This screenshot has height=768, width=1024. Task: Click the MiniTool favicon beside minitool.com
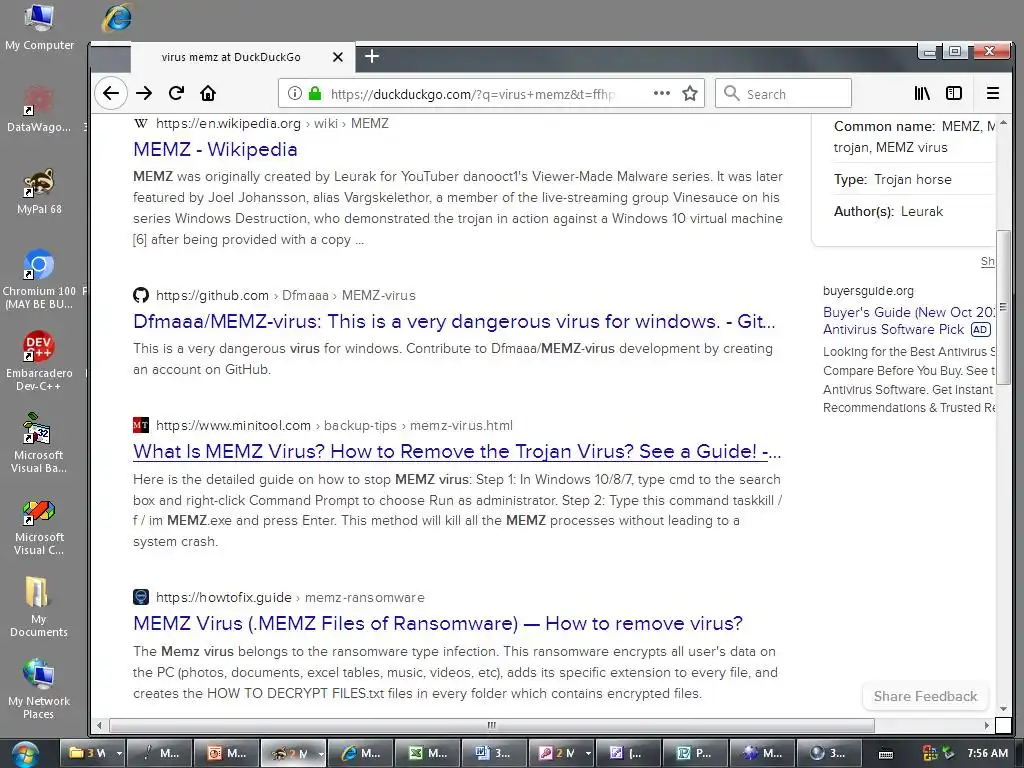[x=140, y=425]
